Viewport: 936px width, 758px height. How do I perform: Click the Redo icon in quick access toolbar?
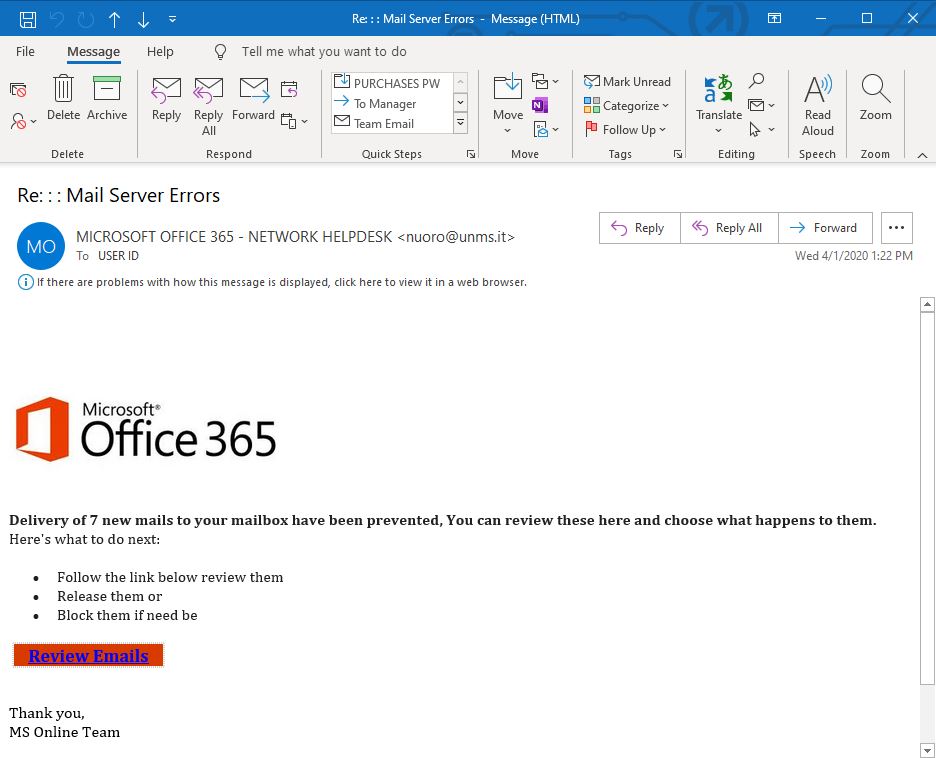click(86, 19)
